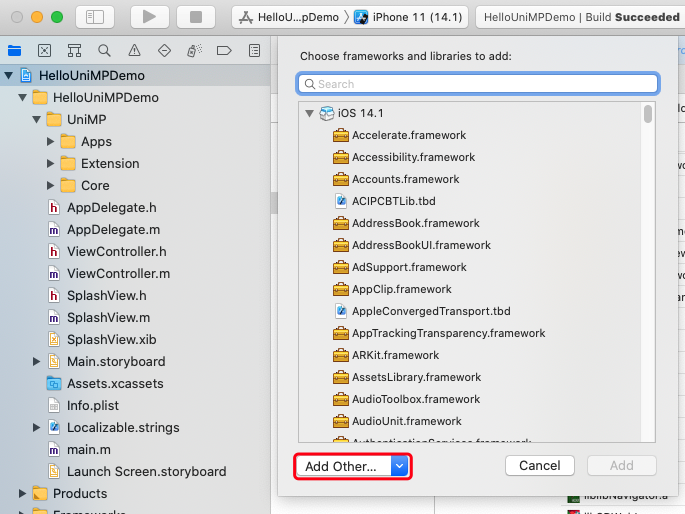Viewport: 685px width, 514px height.
Task: Open the Test navigator diamond icon
Action: (164, 51)
